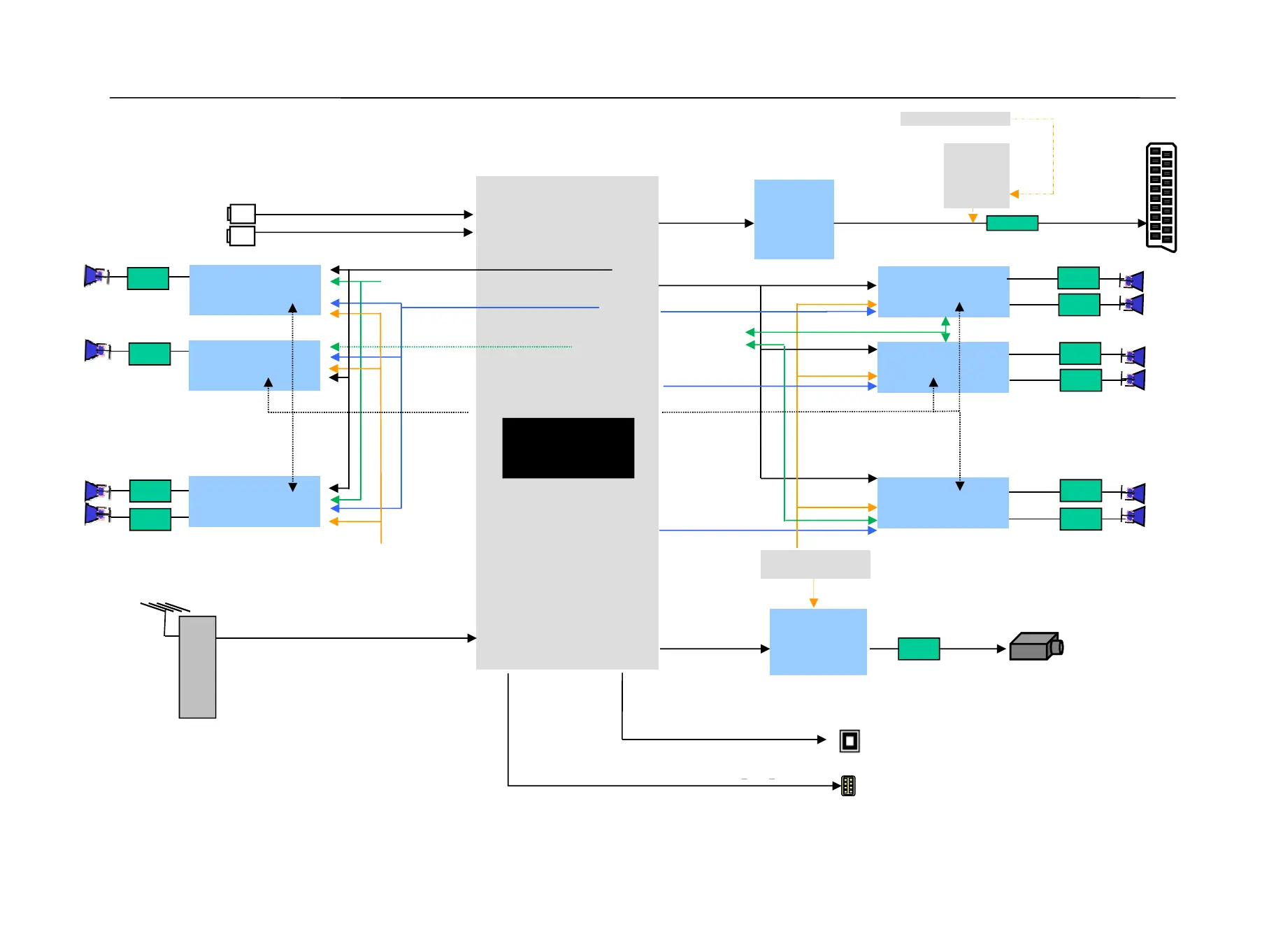Select the gray square with dashed orange arrow
Viewport: 1269px width, 952px height.
[x=976, y=175]
